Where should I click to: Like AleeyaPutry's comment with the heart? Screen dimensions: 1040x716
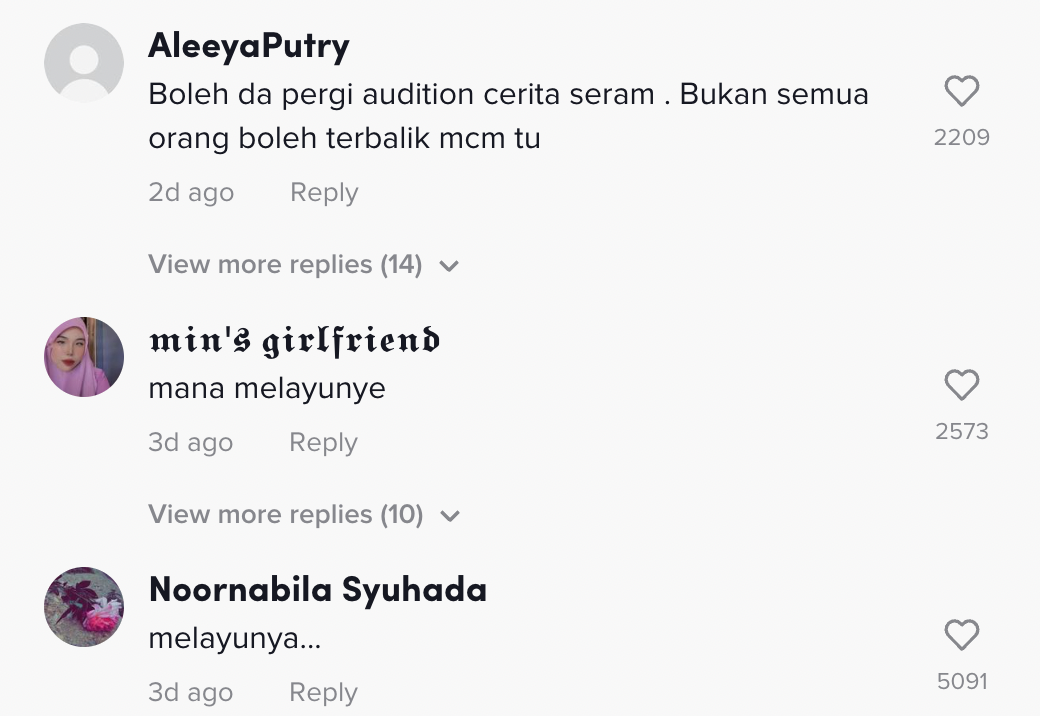pyautogui.click(x=961, y=93)
